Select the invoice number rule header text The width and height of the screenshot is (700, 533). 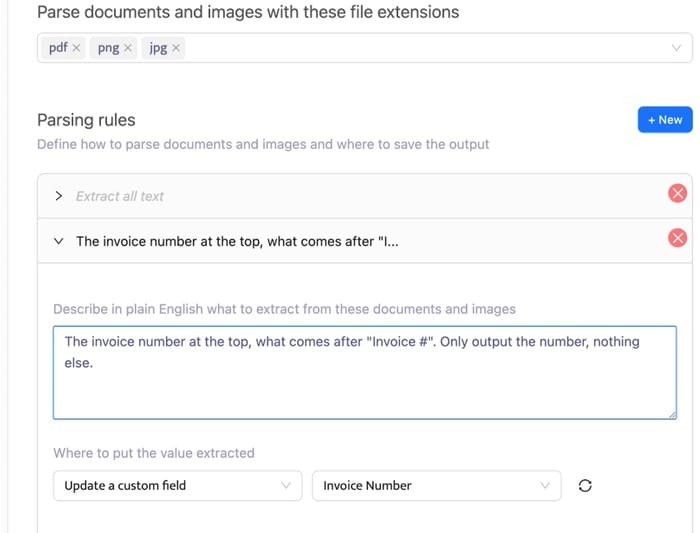coord(237,242)
